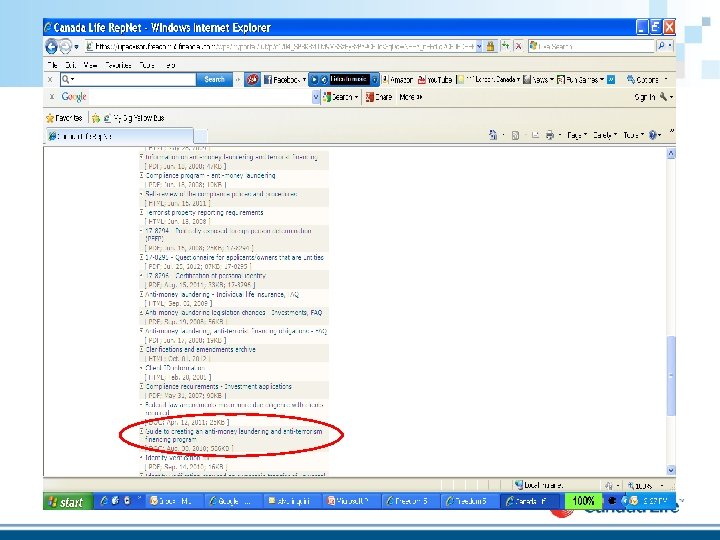Close the Google toolbar with its X
The width and height of the screenshot is (720, 540).
[52, 97]
